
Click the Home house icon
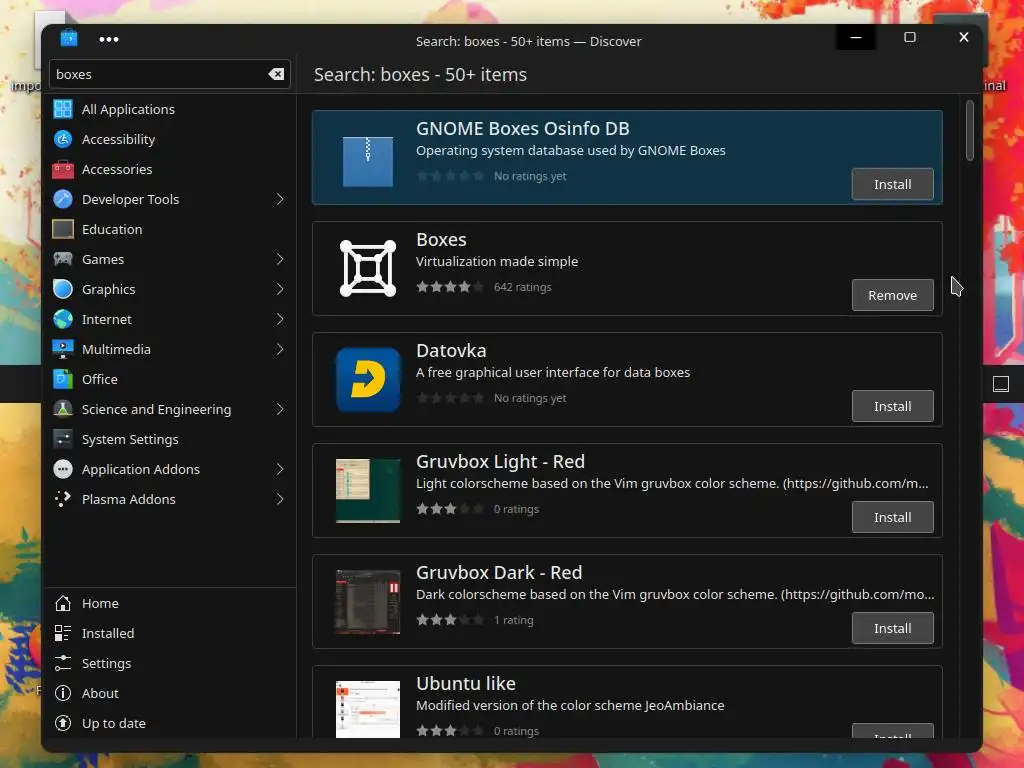(x=63, y=603)
